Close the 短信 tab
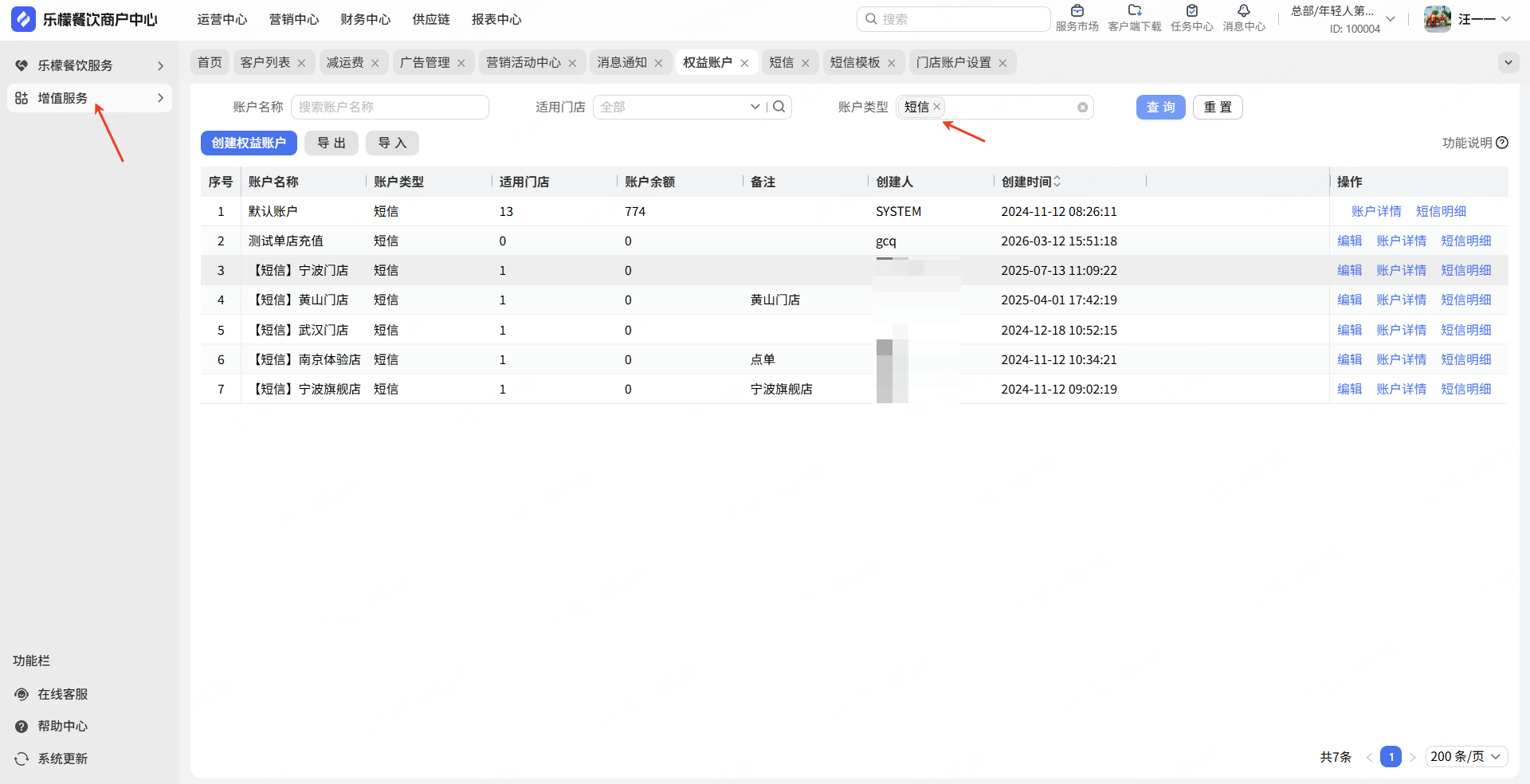Screen dimensions: 1530x784 [805, 63]
